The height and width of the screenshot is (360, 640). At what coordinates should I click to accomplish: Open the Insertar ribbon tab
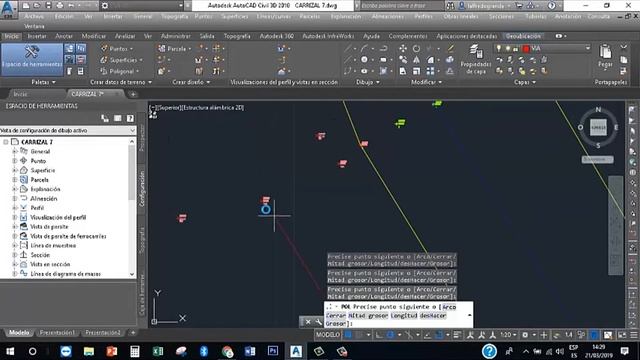click(x=37, y=36)
